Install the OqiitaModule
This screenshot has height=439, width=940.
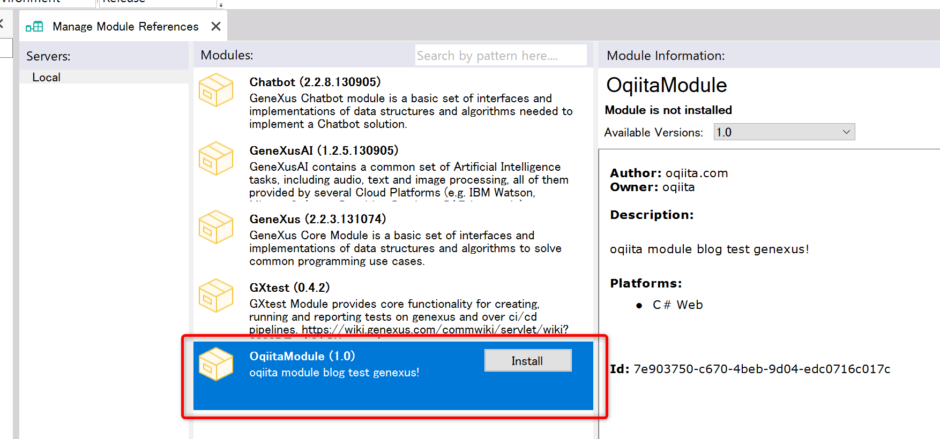click(x=527, y=360)
